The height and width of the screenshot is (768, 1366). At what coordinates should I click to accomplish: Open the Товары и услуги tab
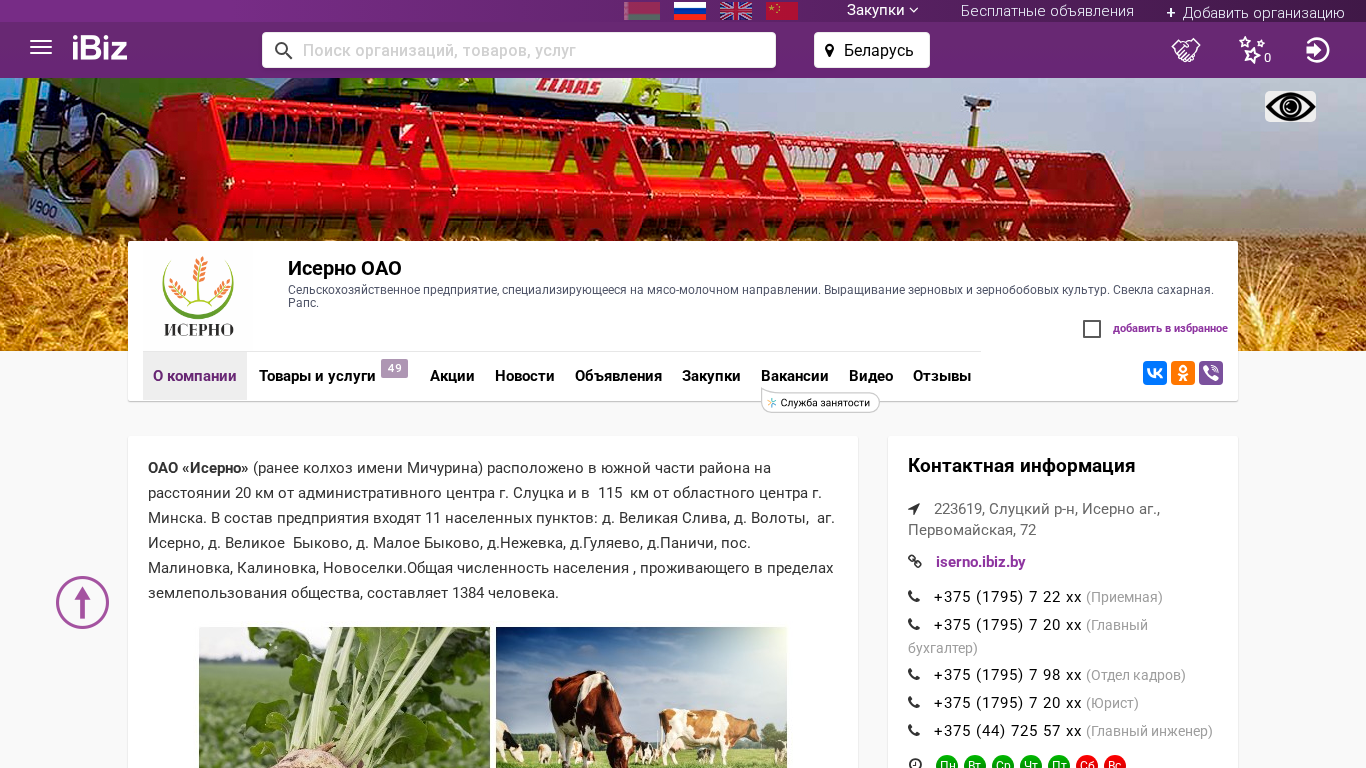point(317,376)
